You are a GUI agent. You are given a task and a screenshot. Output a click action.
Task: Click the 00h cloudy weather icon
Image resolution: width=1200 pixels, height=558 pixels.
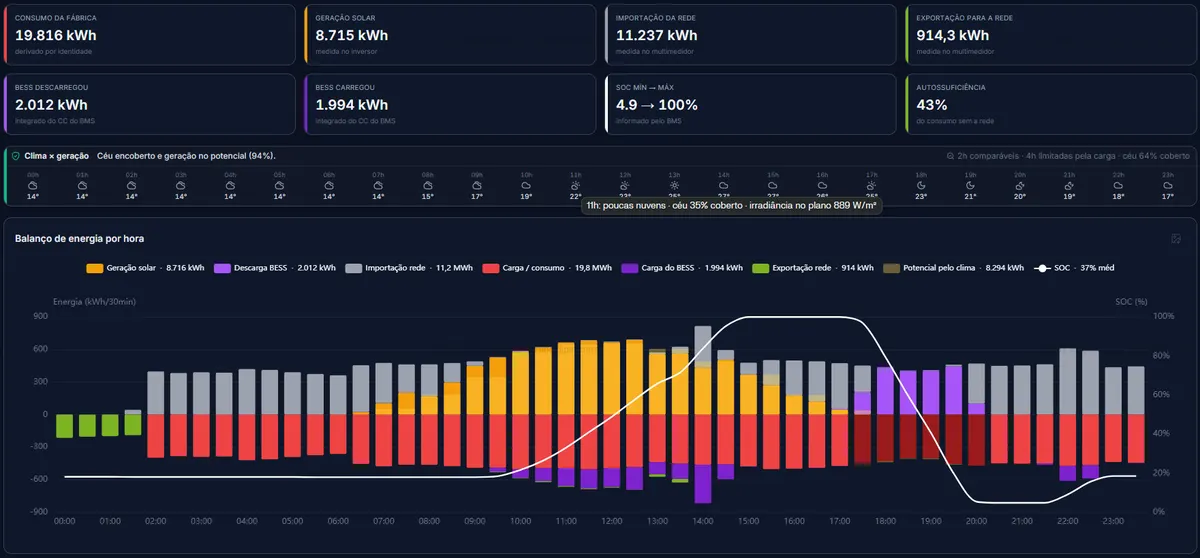coord(32,185)
